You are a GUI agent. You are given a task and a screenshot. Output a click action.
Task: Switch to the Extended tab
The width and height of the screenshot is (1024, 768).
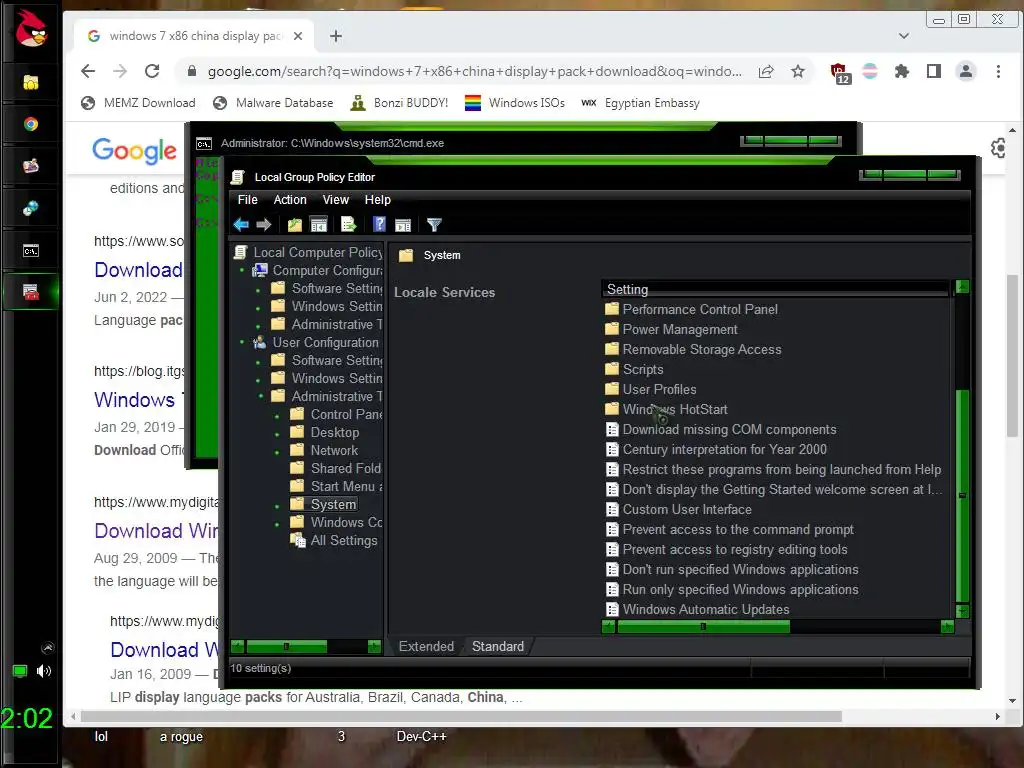[x=426, y=646]
